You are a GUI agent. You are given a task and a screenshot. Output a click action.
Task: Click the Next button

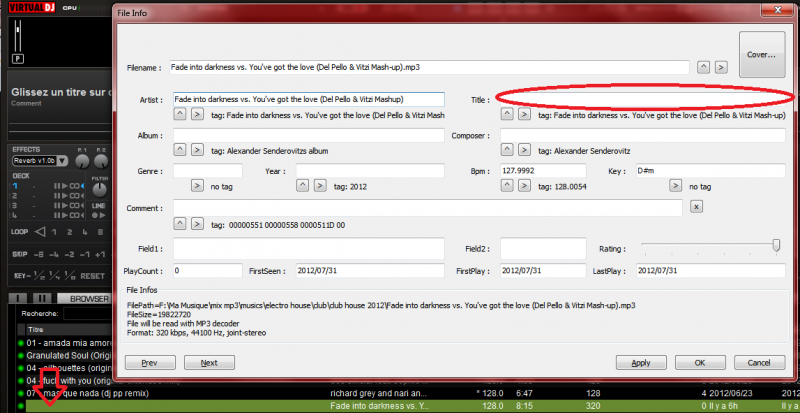pos(209,363)
